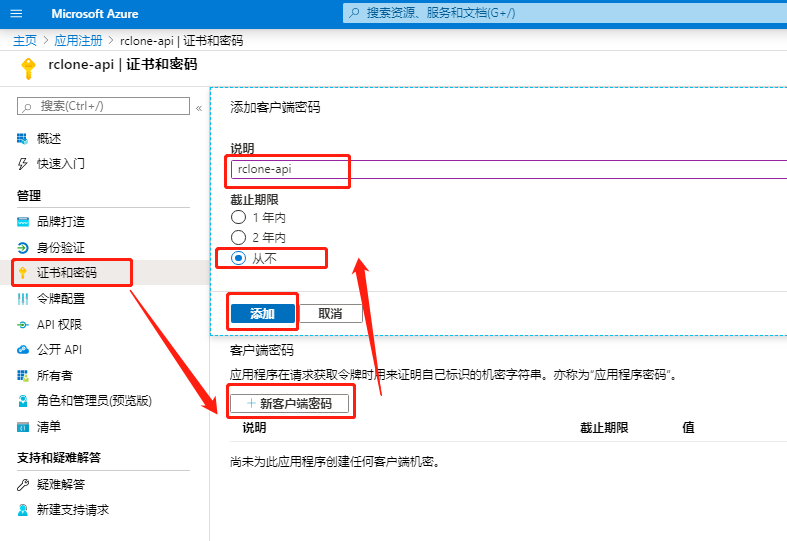Click the API 权限 icon
The height and width of the screenshot is (541, 787).
[x=23, y=325]
